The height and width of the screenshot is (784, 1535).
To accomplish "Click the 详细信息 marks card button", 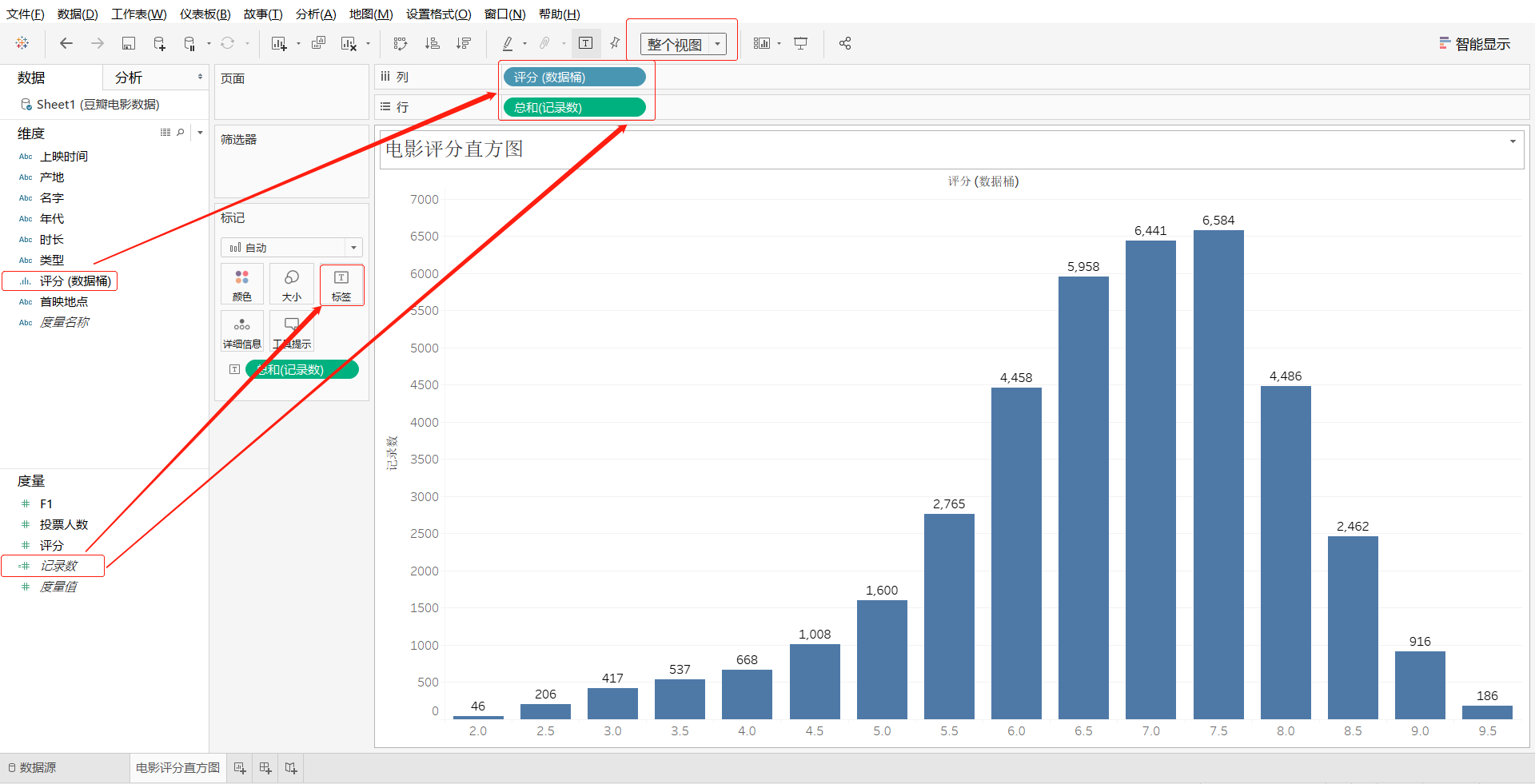I will pyautogui.click(x=242, y=332).
